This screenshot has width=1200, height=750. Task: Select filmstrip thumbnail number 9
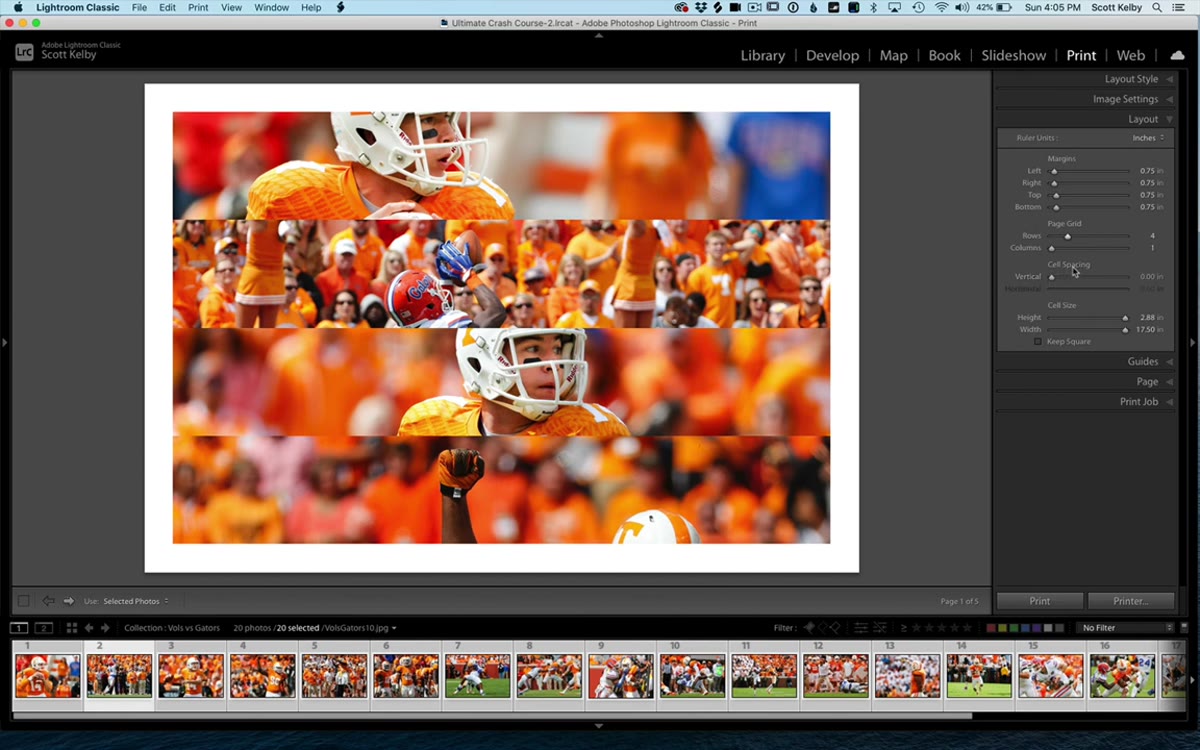point(620,676)
